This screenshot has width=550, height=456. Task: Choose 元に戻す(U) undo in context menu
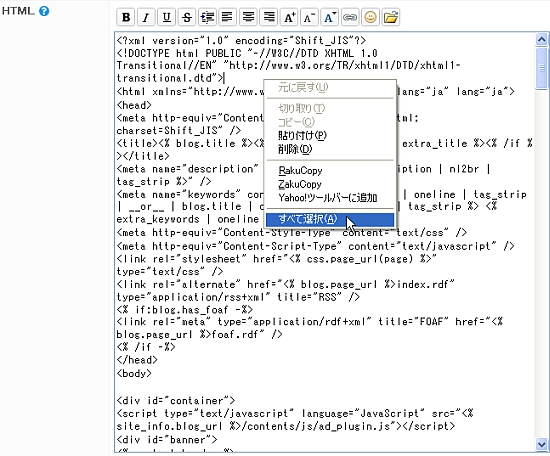(330, 87)
